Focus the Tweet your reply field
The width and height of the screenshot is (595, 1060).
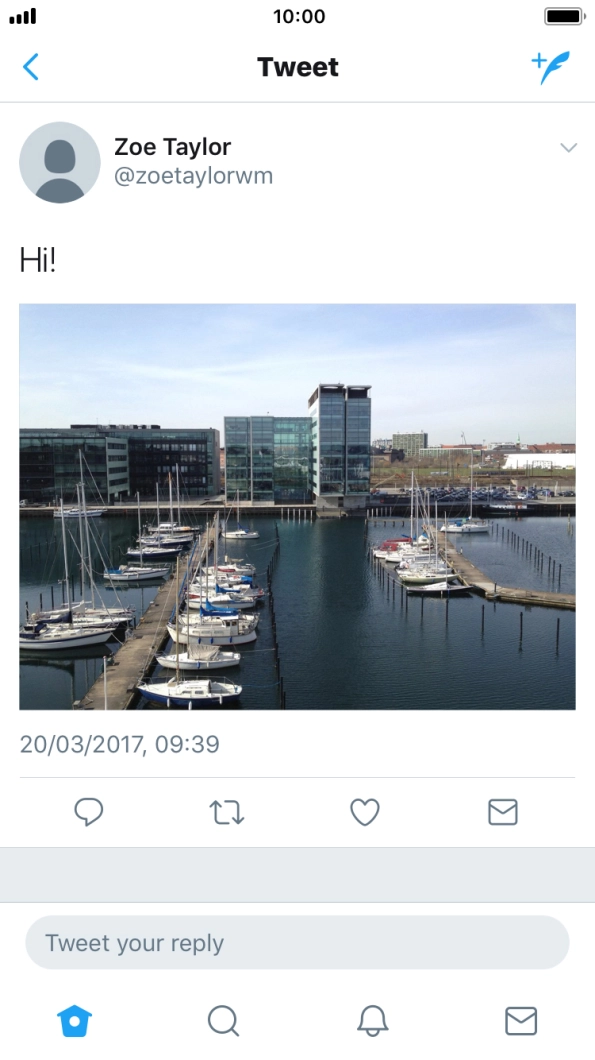coord(298,942)
